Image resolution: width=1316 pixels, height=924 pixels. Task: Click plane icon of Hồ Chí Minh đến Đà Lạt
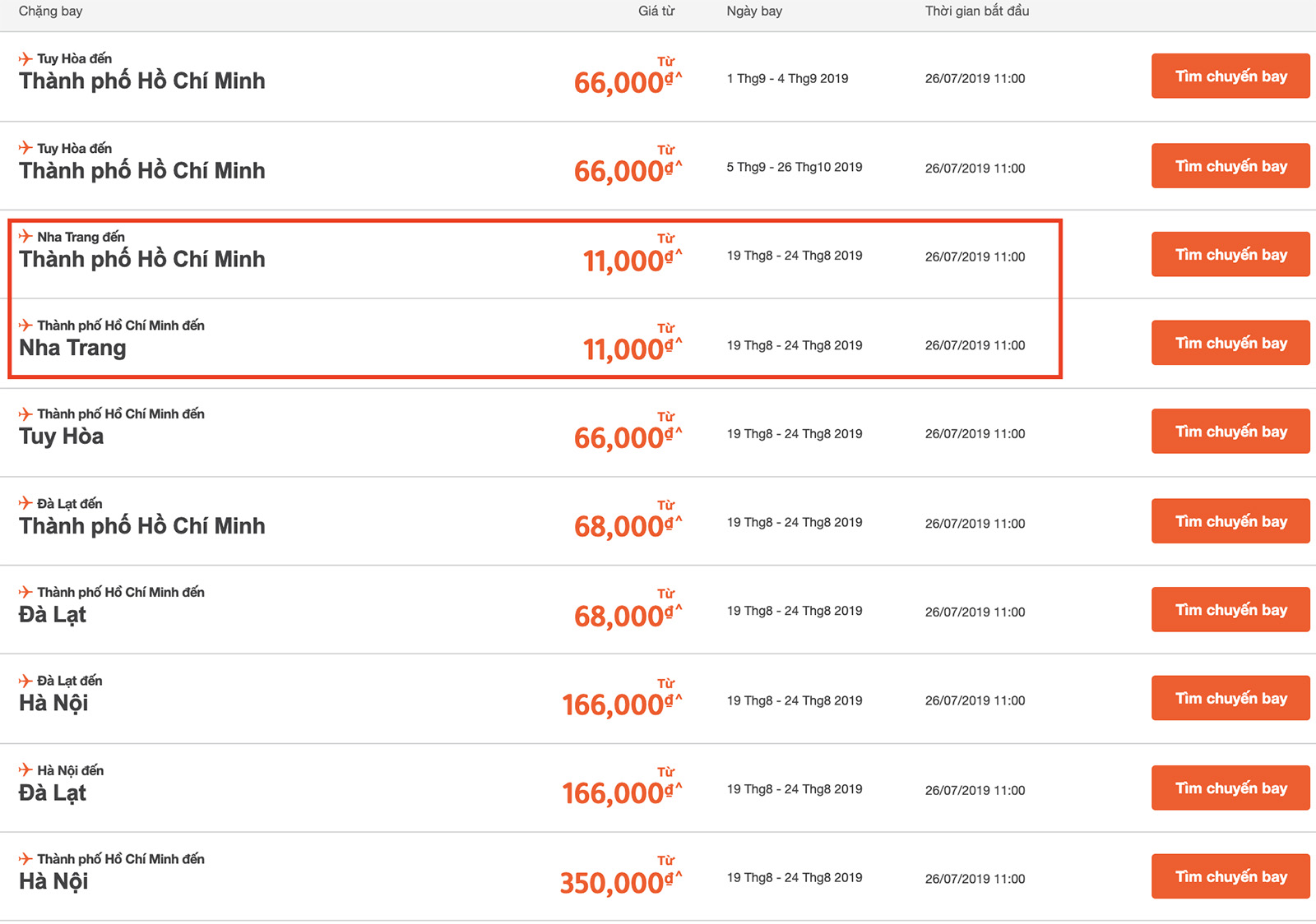[x=25, y=592]
